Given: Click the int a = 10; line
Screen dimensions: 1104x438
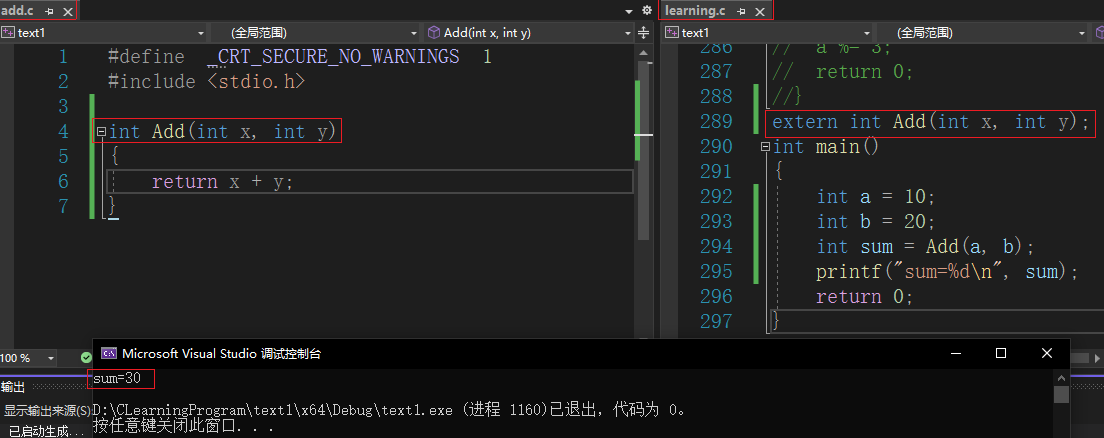Looking at the screenshot, I should (876, 196).
